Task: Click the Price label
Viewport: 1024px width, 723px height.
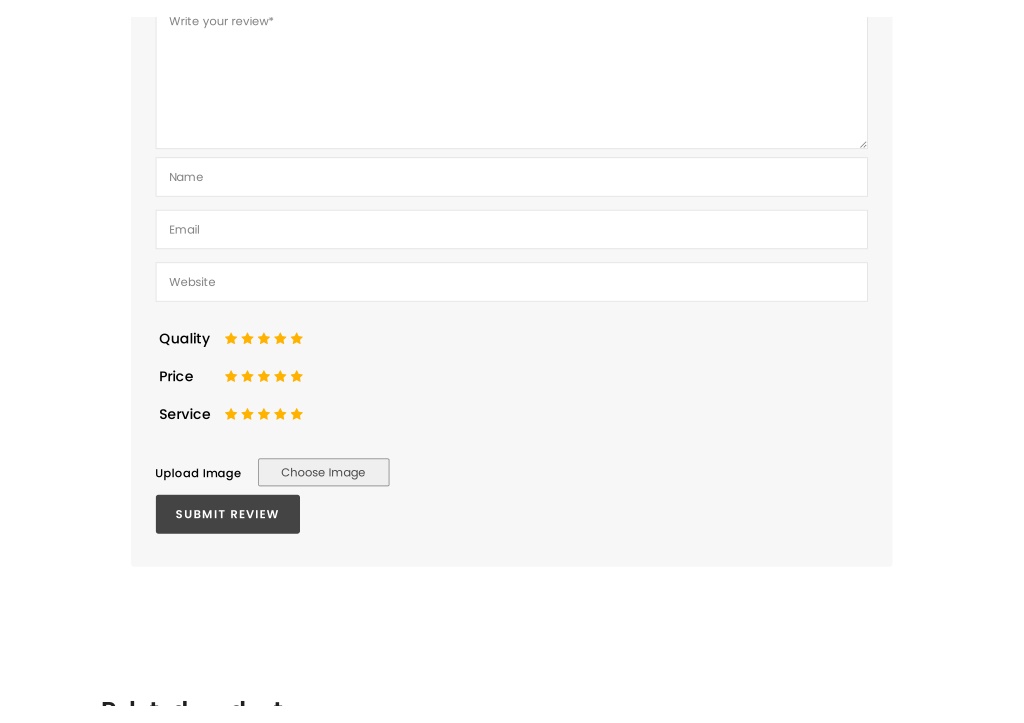Action: (176, 376)
